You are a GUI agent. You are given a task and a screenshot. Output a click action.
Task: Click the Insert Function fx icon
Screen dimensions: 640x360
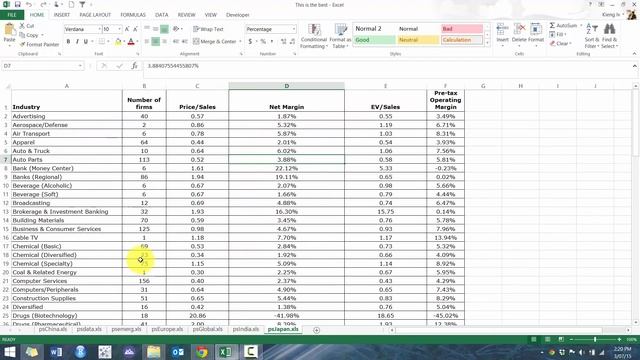tap(134, 66)
